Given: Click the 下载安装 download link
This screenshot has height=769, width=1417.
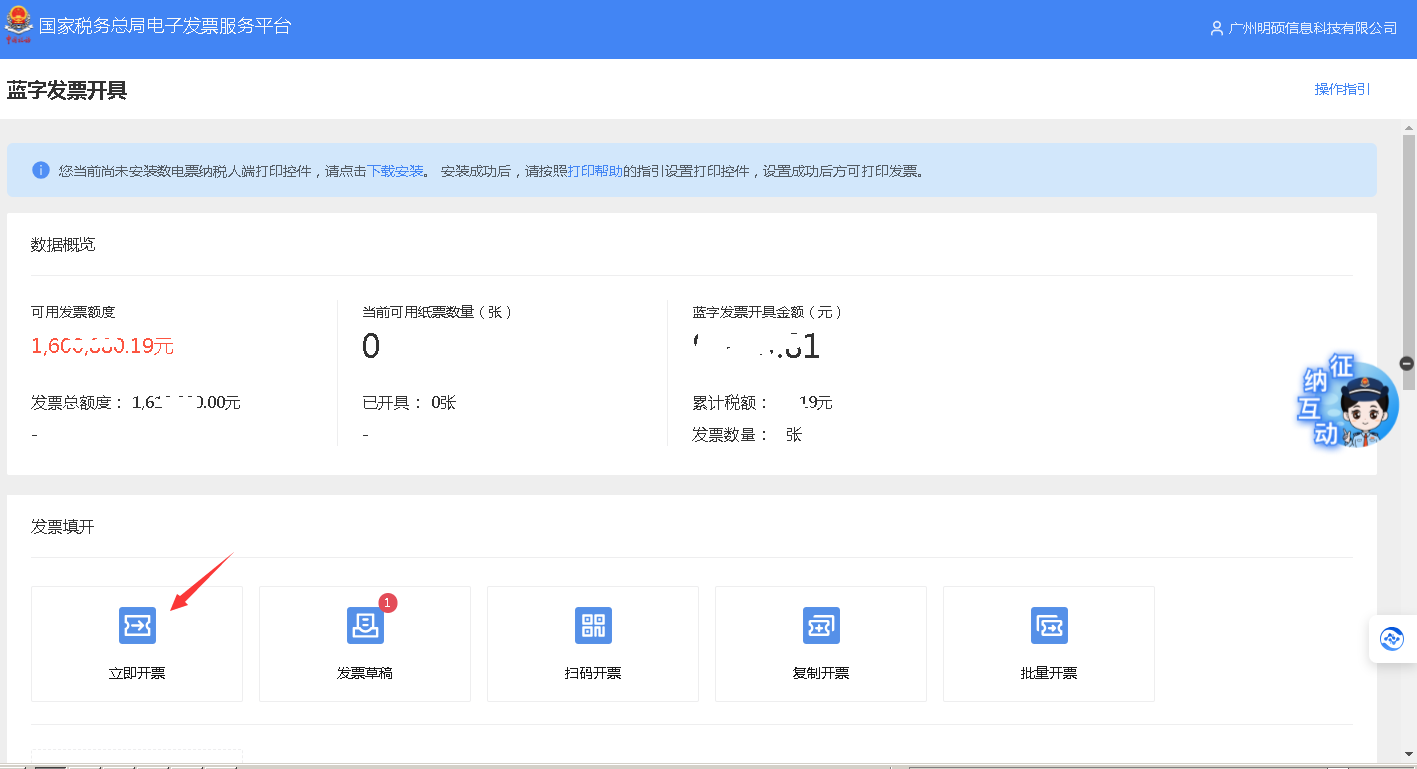Looking at the screenshot, I should (395, 171).
